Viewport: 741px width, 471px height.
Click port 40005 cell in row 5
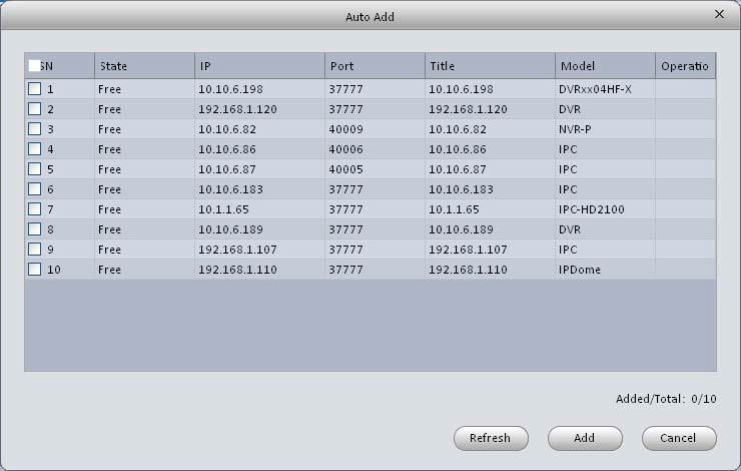[346, 169]
